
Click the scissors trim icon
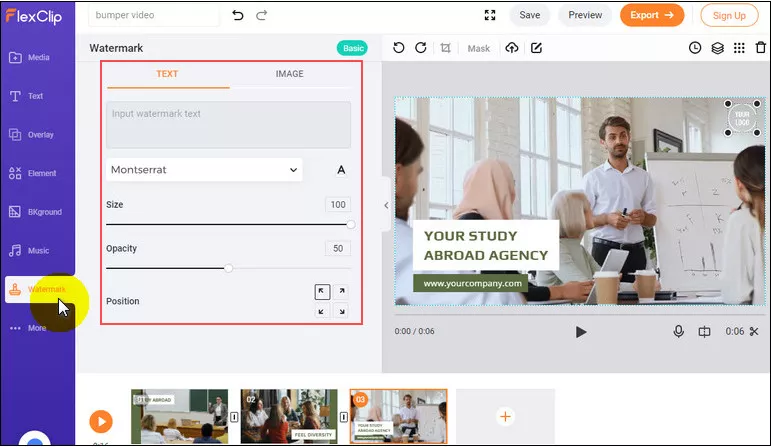(754, 331)
